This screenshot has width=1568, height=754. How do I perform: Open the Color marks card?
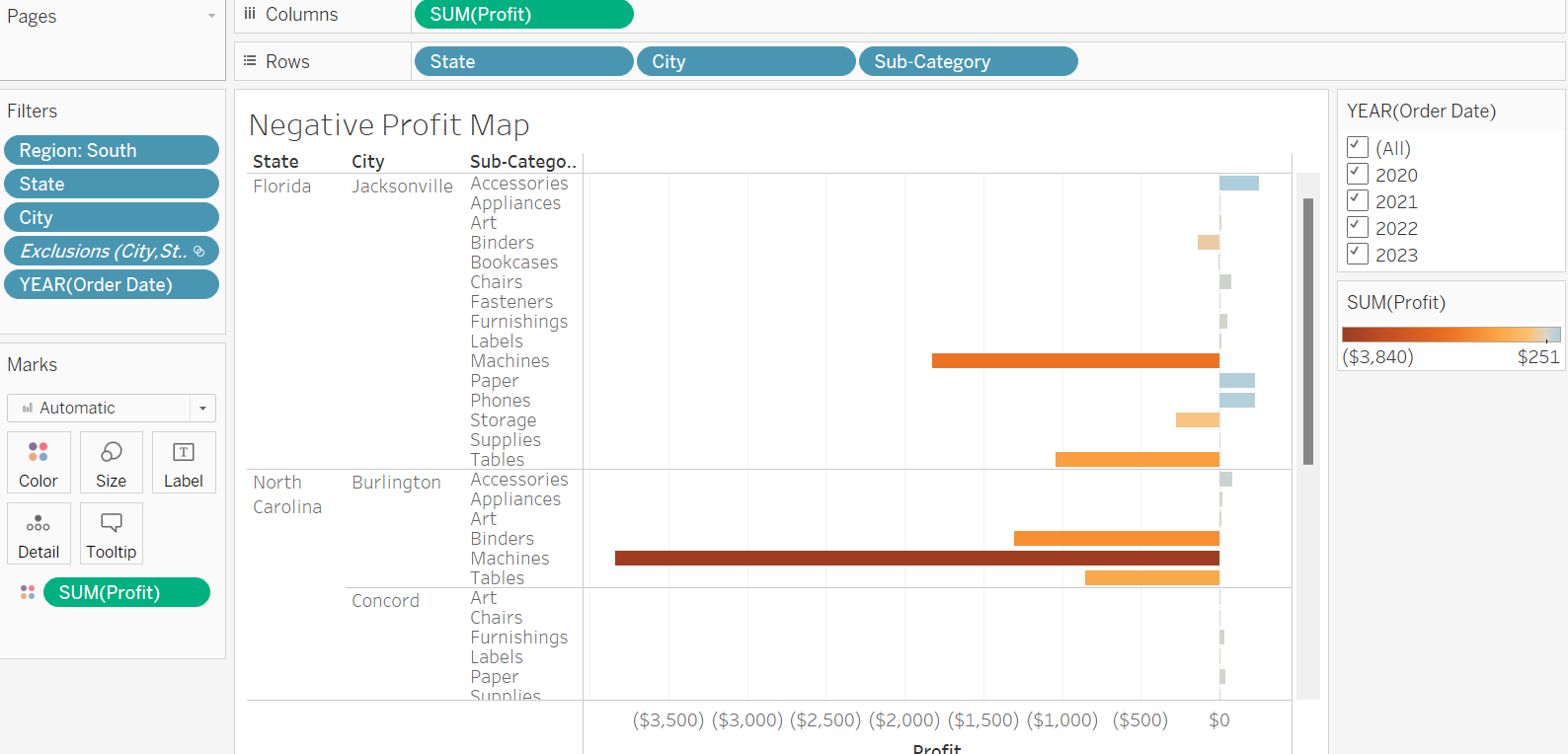(38, 463)
